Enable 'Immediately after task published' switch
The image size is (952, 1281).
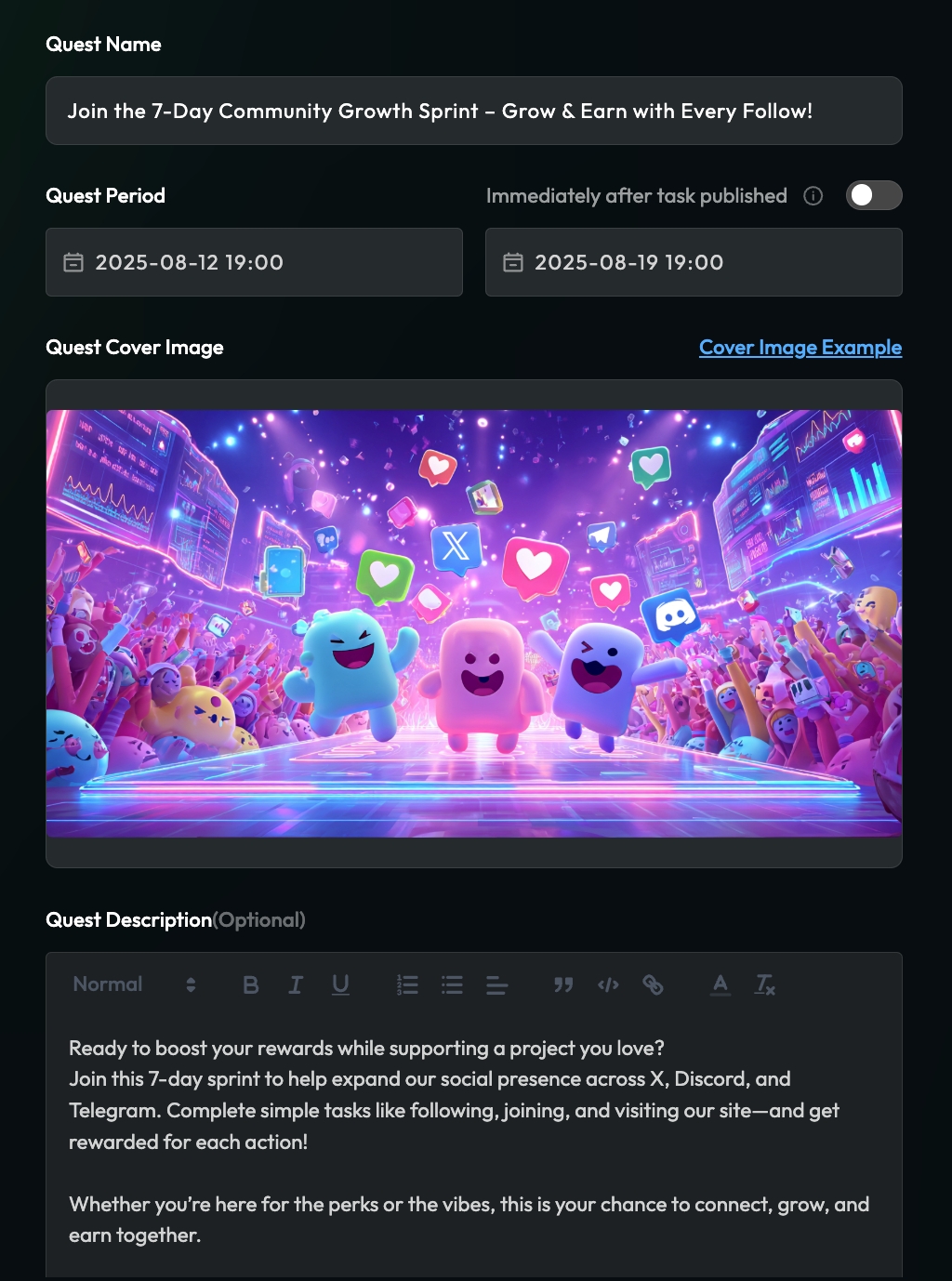click(x=874, y=195)
